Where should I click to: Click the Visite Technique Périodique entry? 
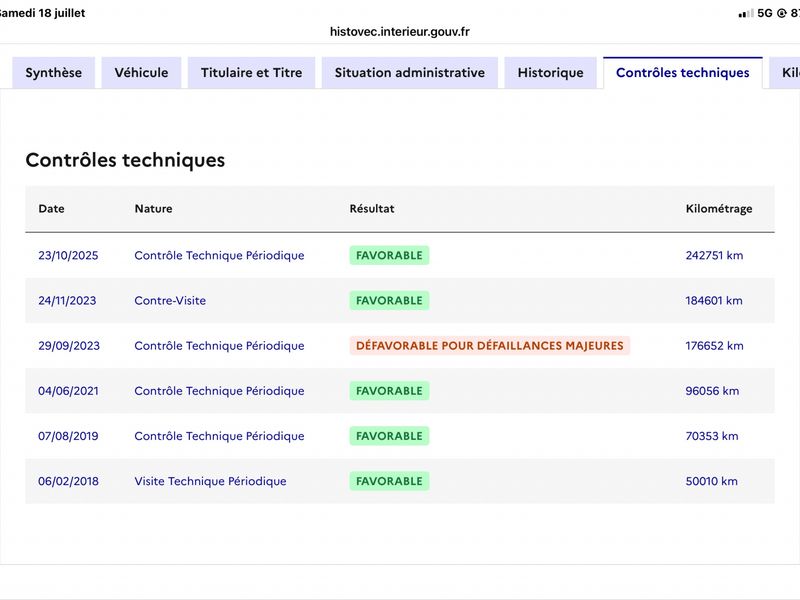[211, 481]
